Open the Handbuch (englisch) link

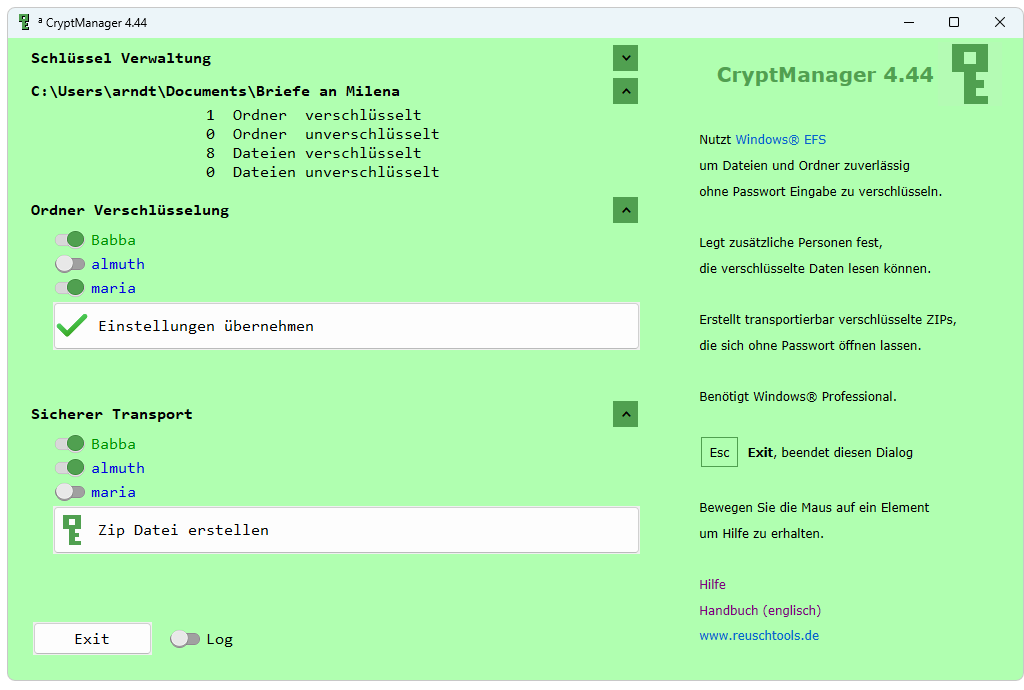coord(760,610)
